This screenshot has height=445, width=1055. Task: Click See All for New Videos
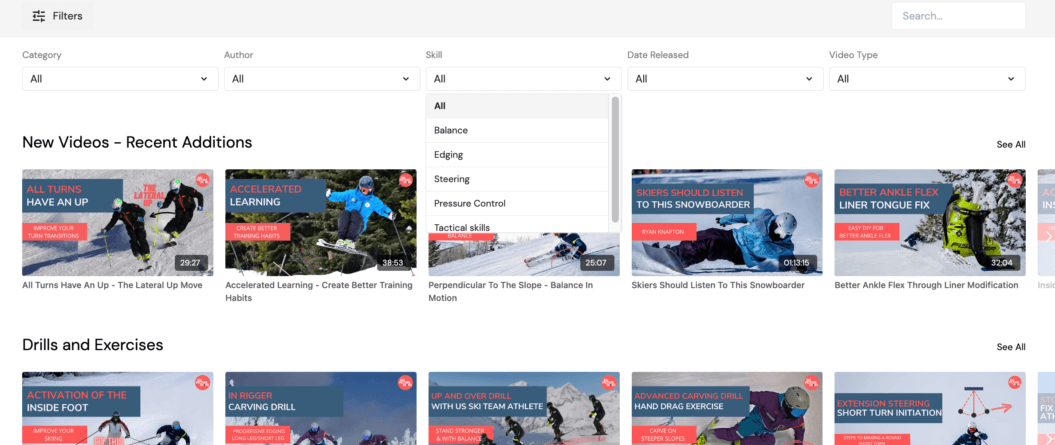click(1011, 144)
